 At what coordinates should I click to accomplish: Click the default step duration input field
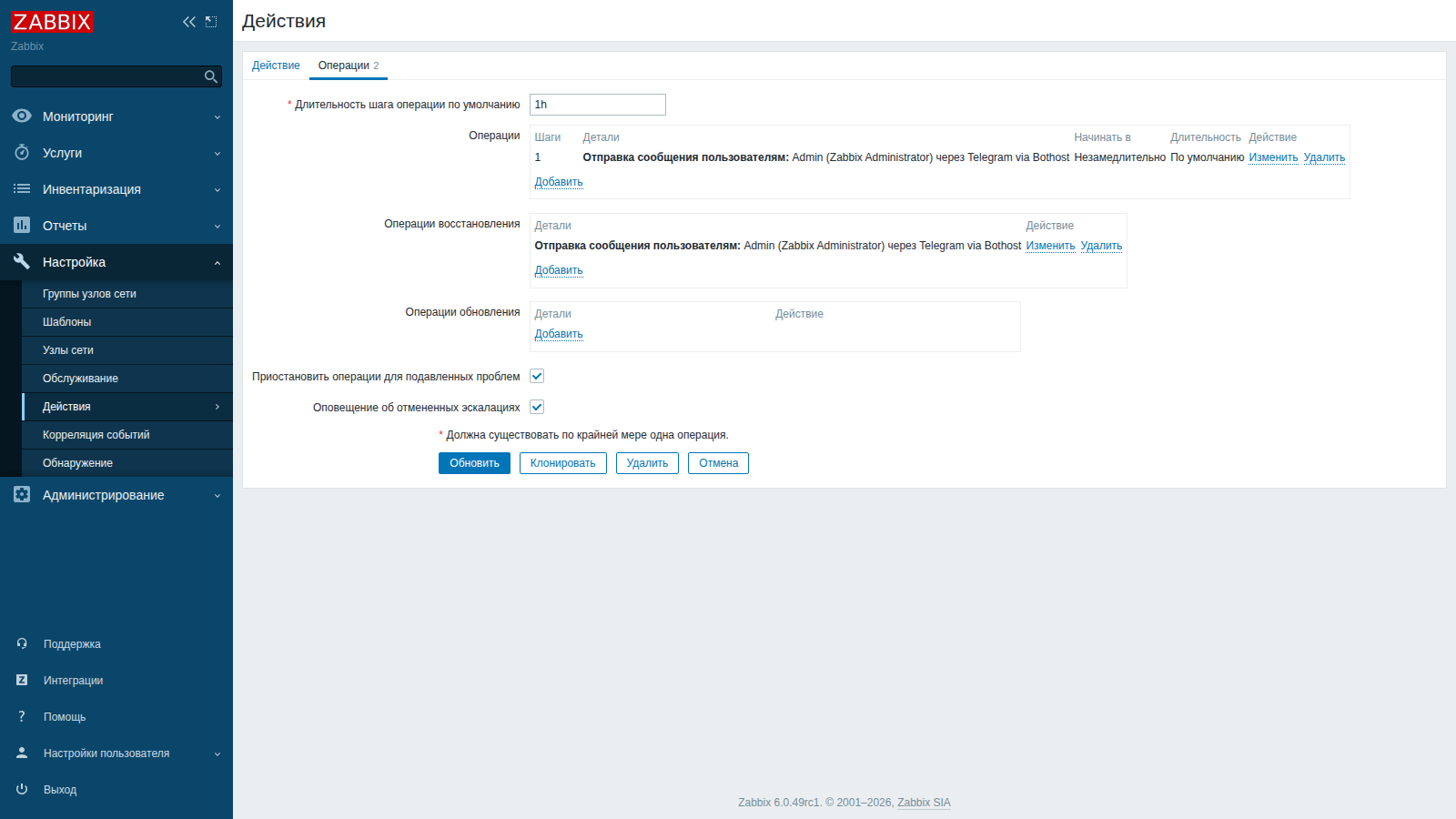pos(598,105)
